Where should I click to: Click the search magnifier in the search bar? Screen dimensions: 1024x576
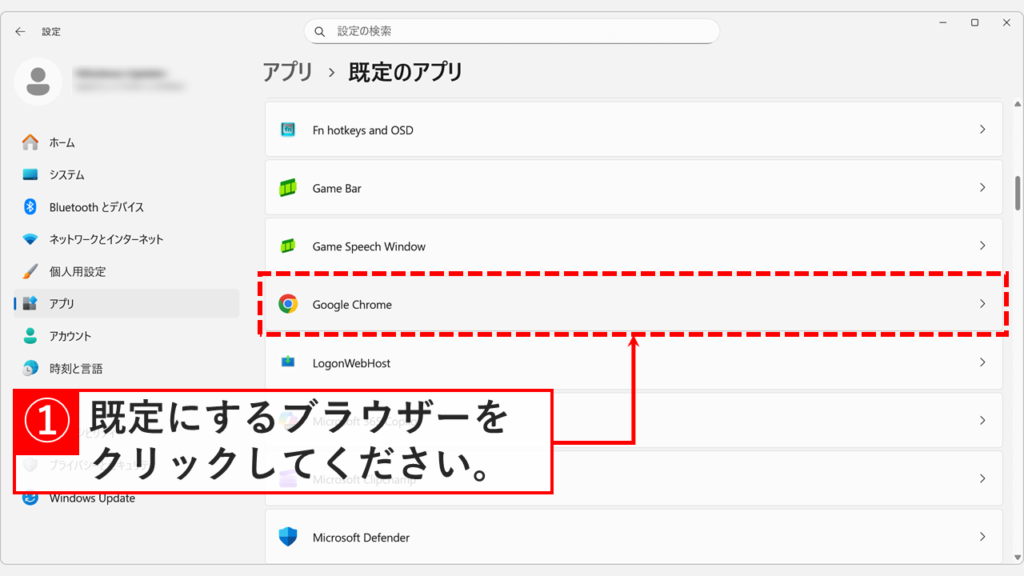[x=318, y=31]
